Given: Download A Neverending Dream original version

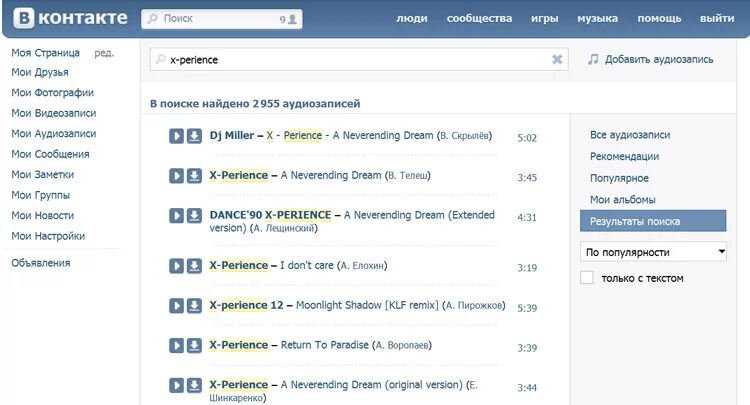Looking at the screenshot, I should (194, 385).
